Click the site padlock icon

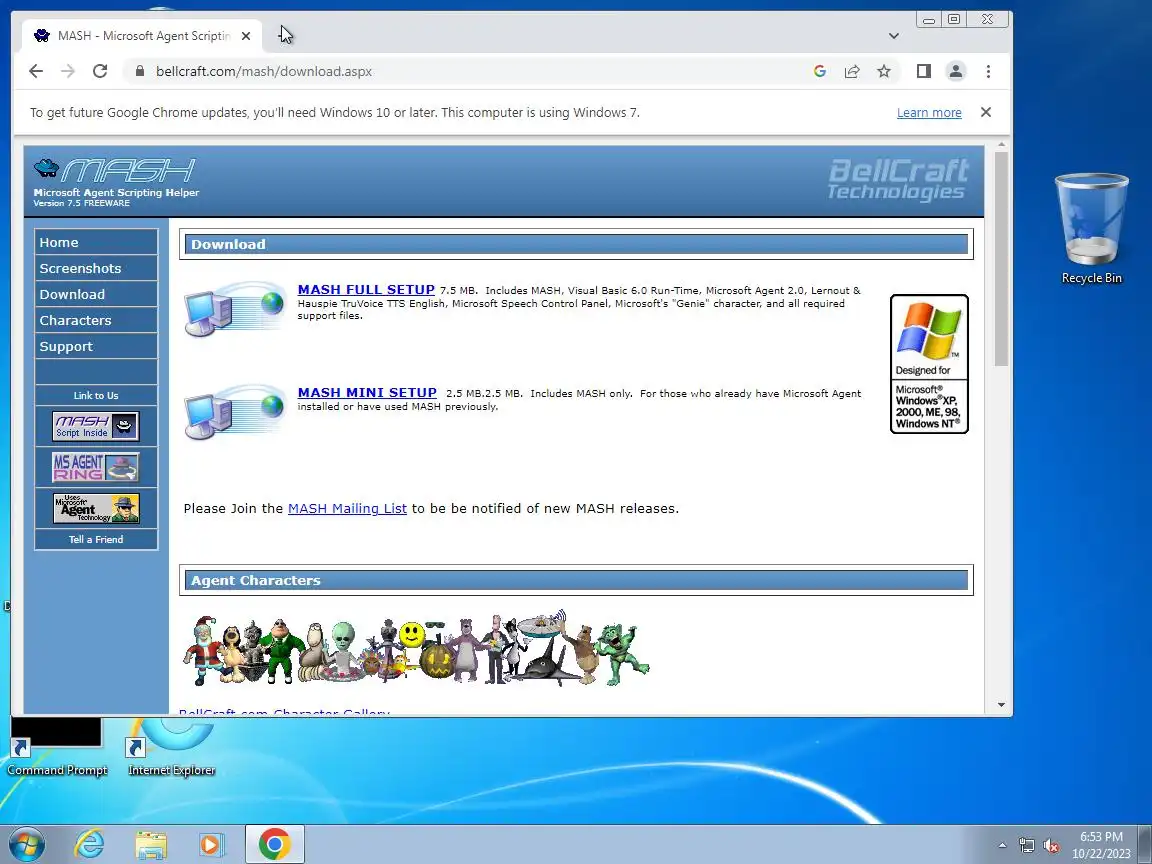tap(139, 71)
